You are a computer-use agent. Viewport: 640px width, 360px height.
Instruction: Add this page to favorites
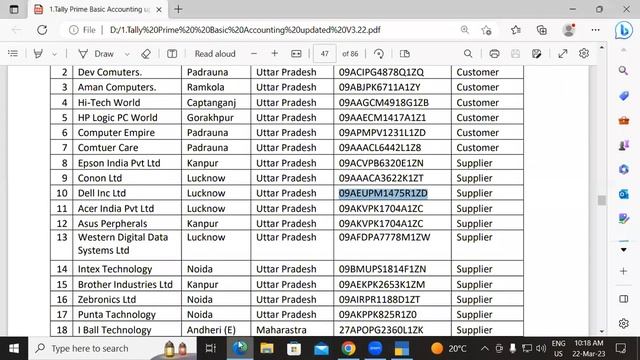(x=486, y=30)
